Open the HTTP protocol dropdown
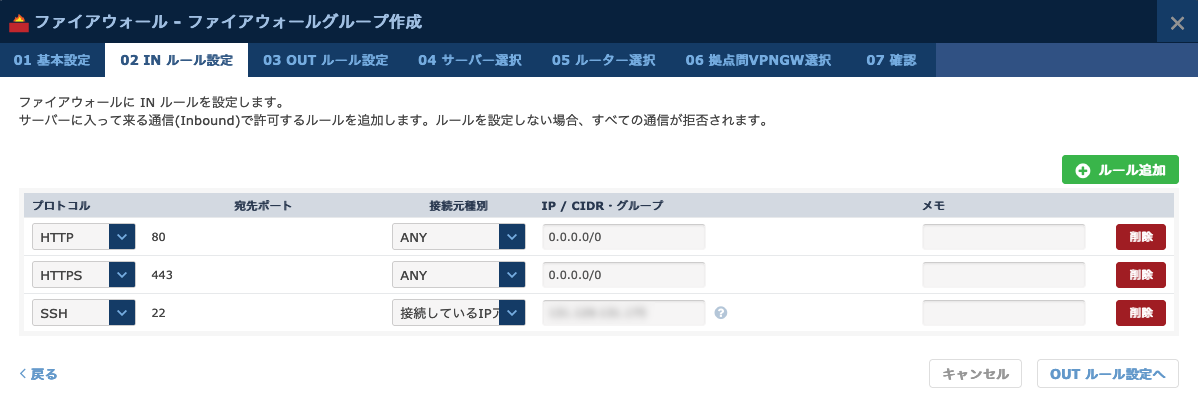The image size is (1198, 405). point(83,237)
